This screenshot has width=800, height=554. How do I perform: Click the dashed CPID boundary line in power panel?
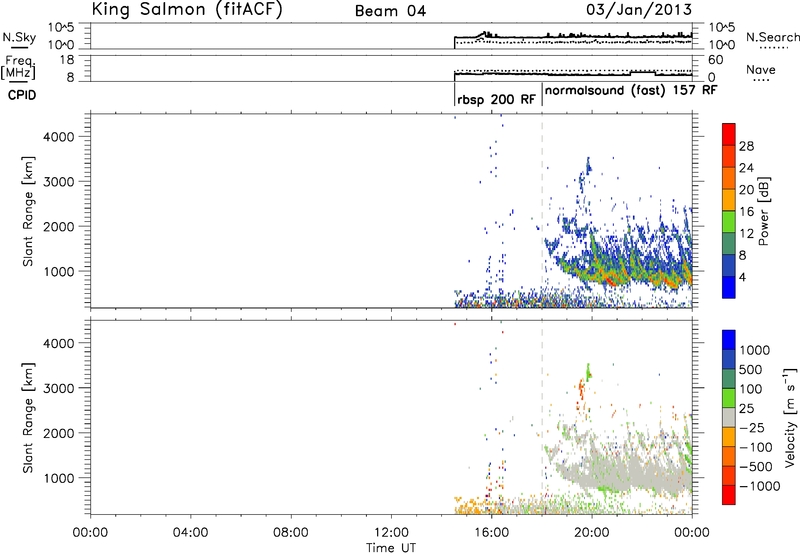point(542,211)
